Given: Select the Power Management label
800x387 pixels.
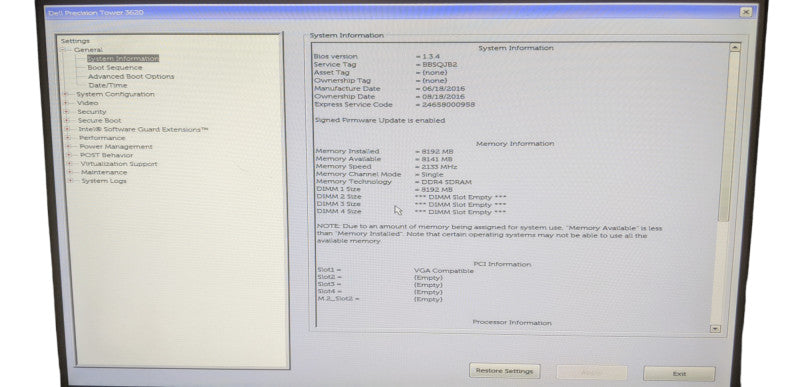Looking at the screenshot, I should coord(116,147).
